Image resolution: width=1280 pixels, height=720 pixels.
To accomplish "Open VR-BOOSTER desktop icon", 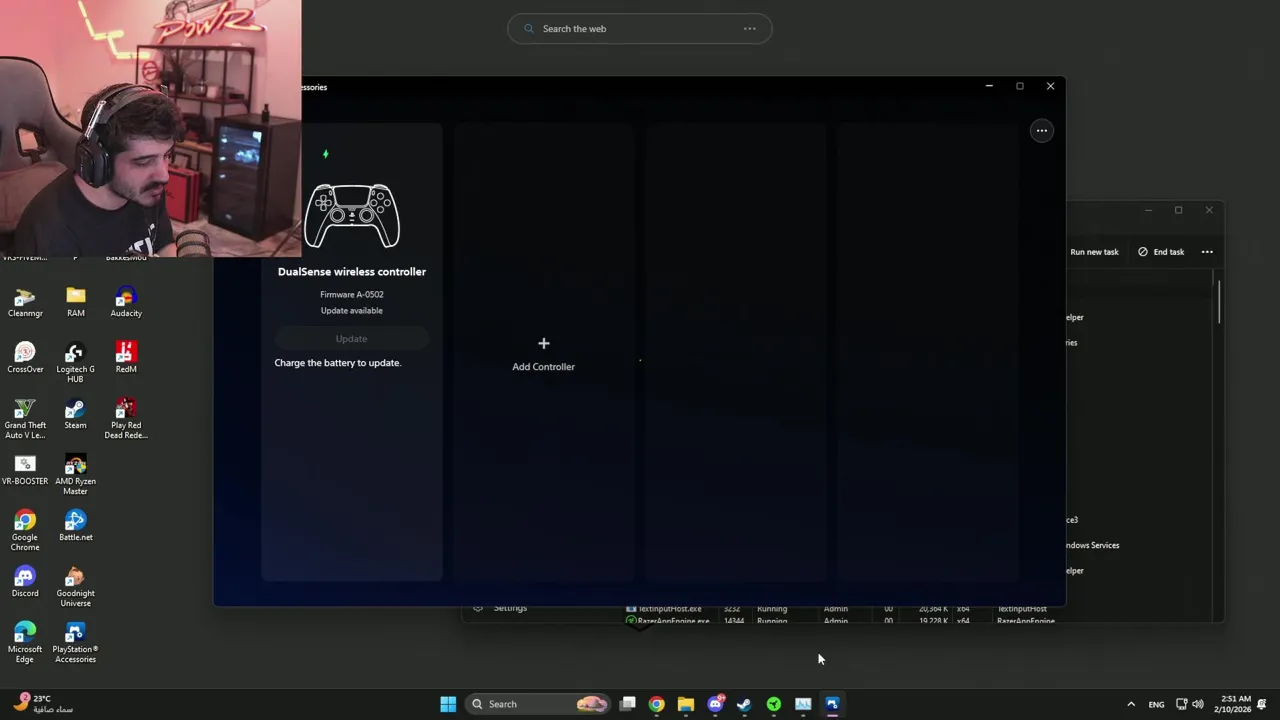I will (x=25, y=470).
